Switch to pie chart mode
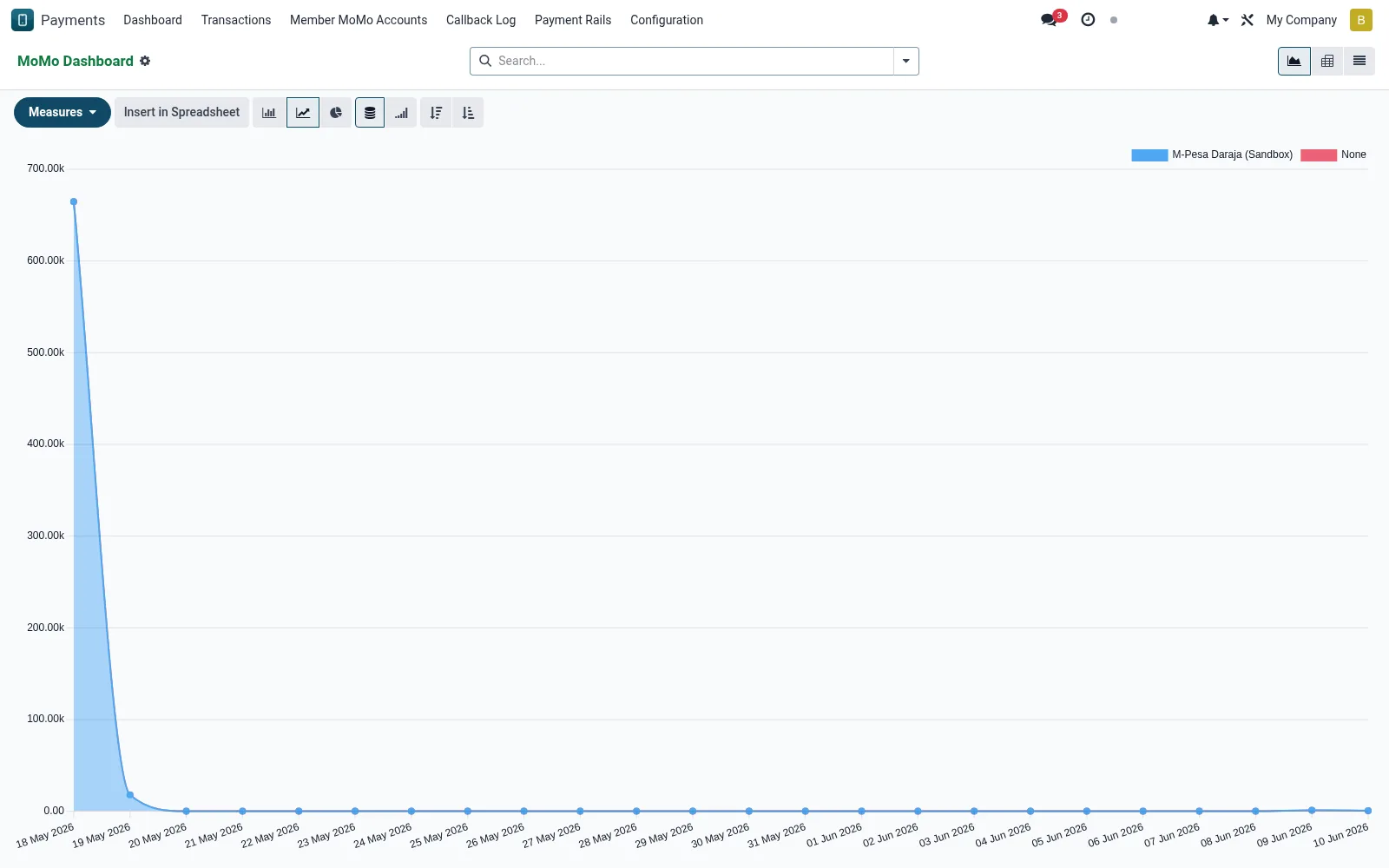 (x=336, y=113)
